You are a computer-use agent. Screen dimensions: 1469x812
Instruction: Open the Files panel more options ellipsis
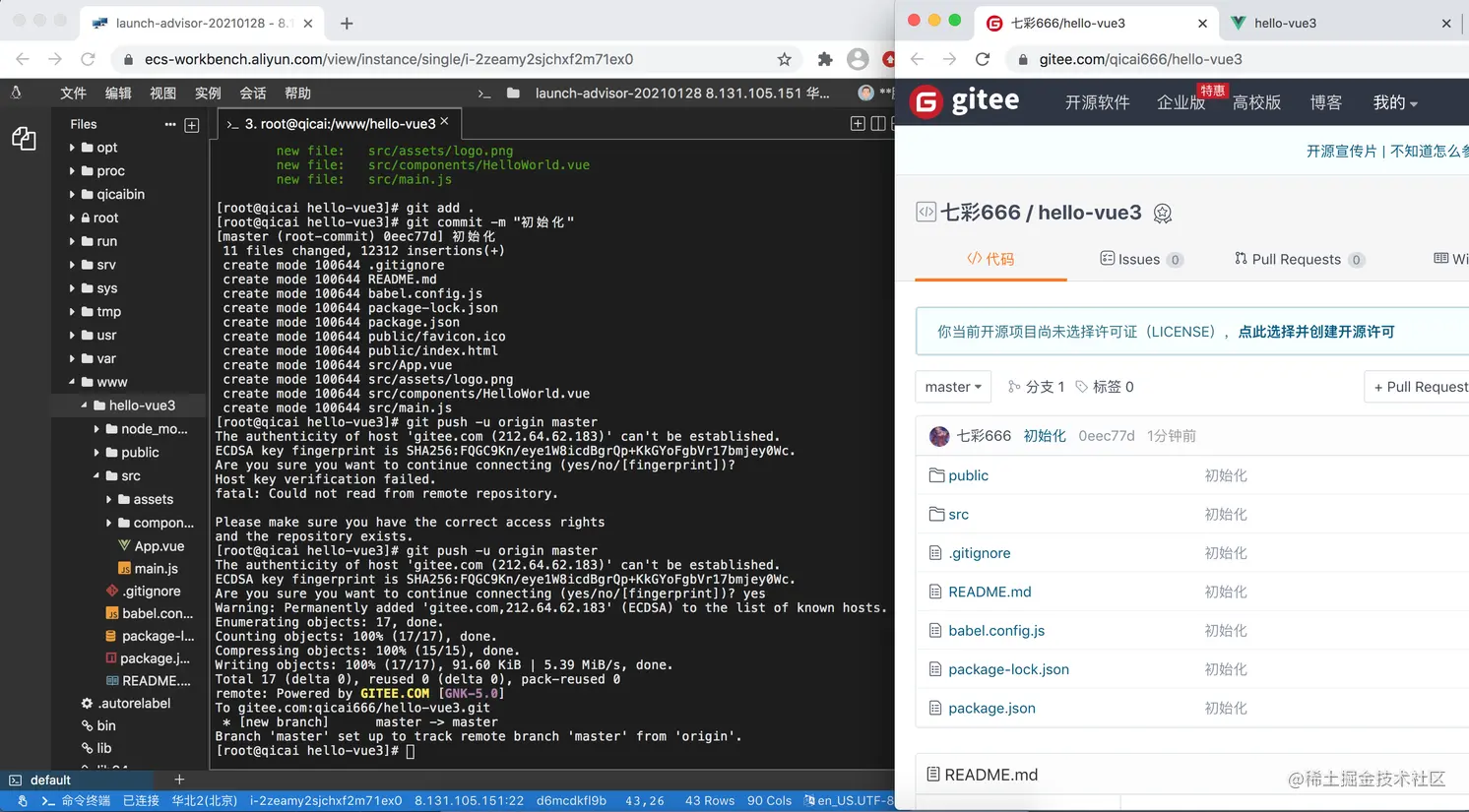[x=170, y=124]
